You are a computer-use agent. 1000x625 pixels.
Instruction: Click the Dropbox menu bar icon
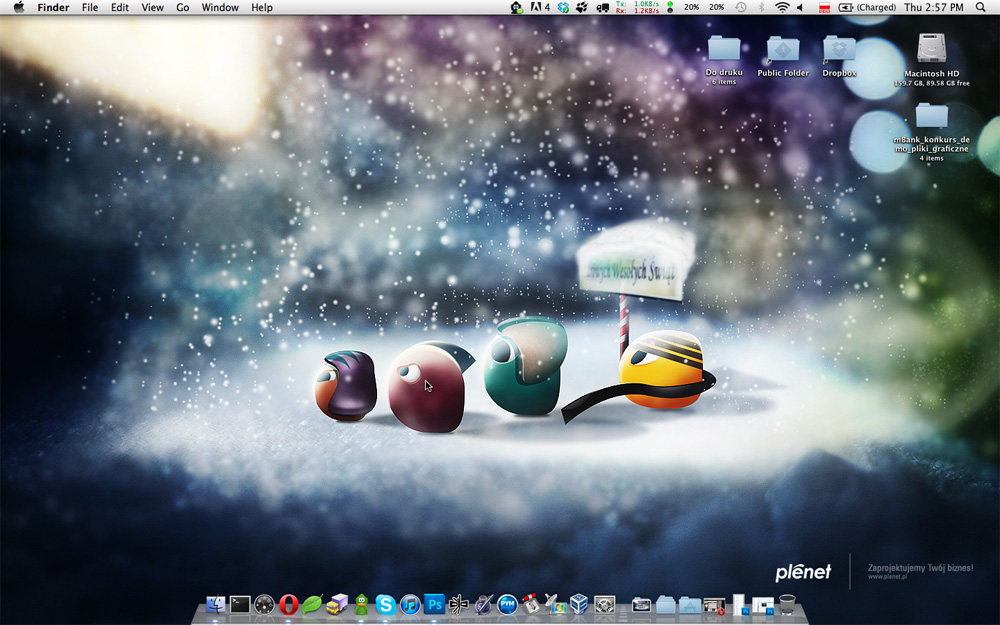click(563, 7)
